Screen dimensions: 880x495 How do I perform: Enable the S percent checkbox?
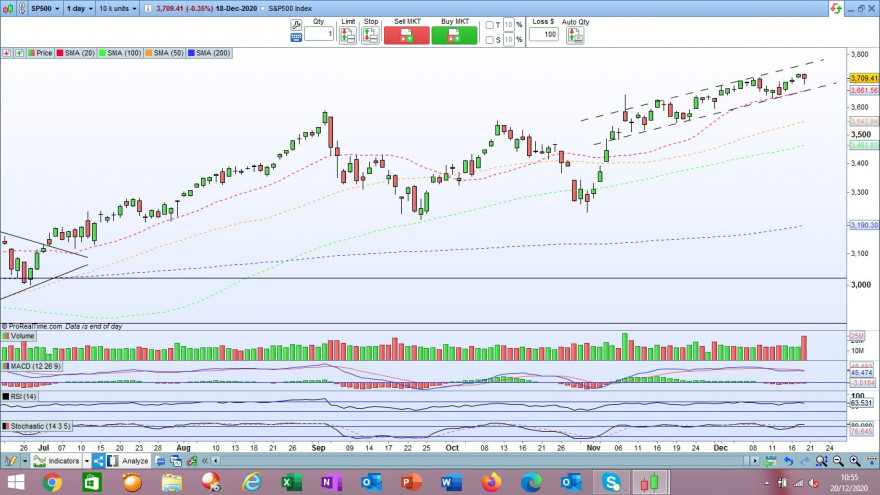(x=489, y=40)
